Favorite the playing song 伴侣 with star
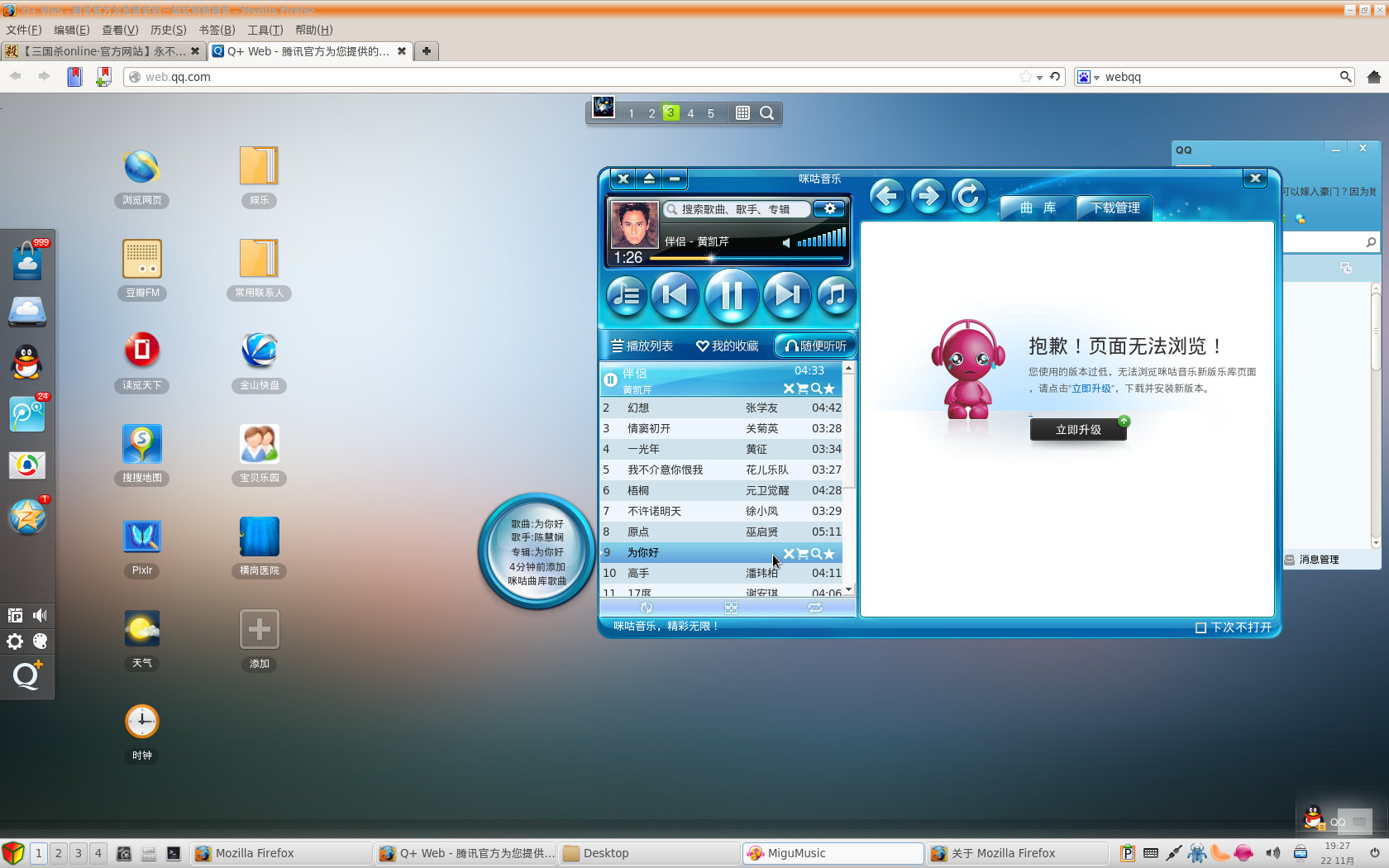 [829, 389]
